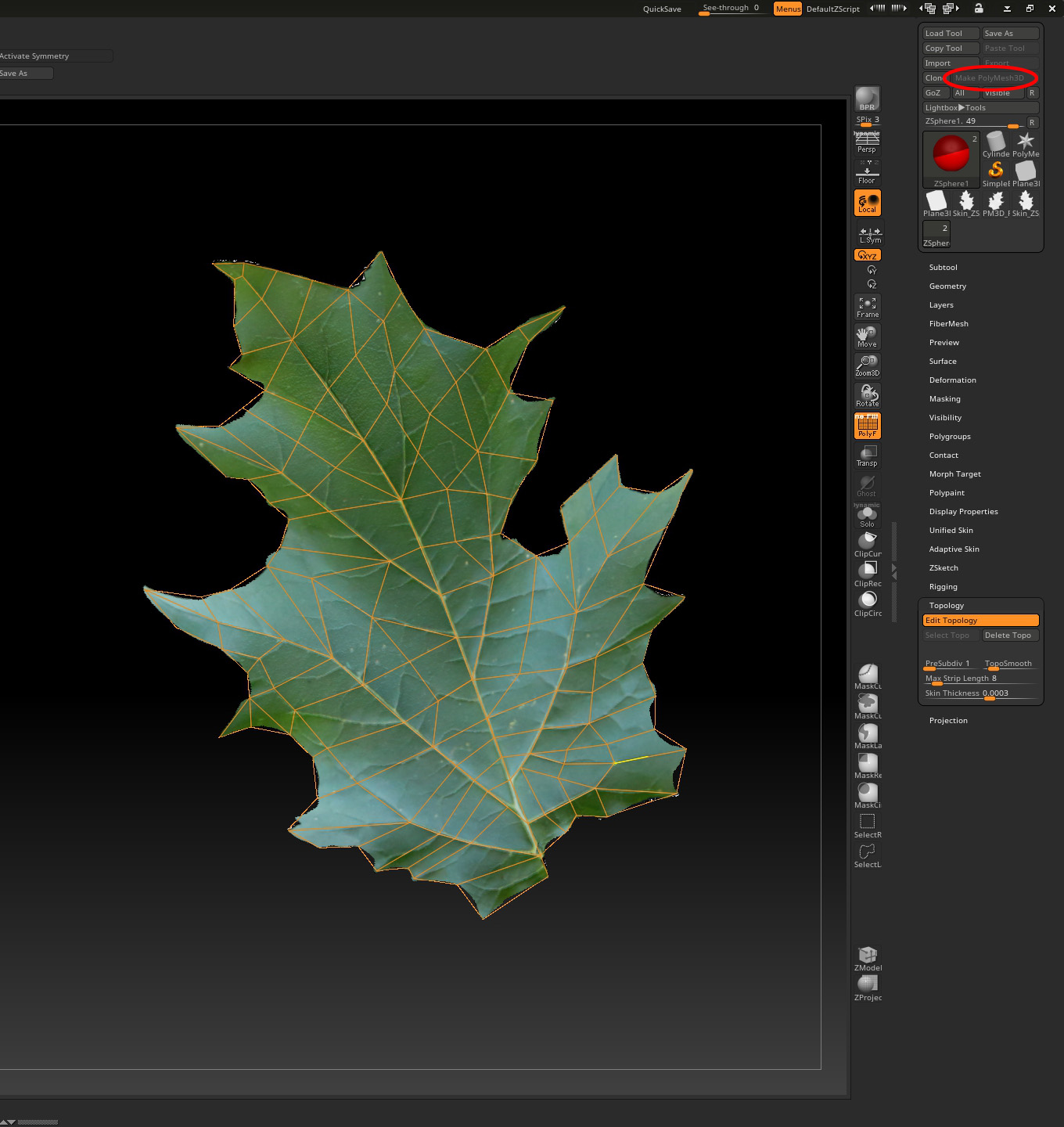
Task: Adjust the SPix slider
Action: pos(867,121)
